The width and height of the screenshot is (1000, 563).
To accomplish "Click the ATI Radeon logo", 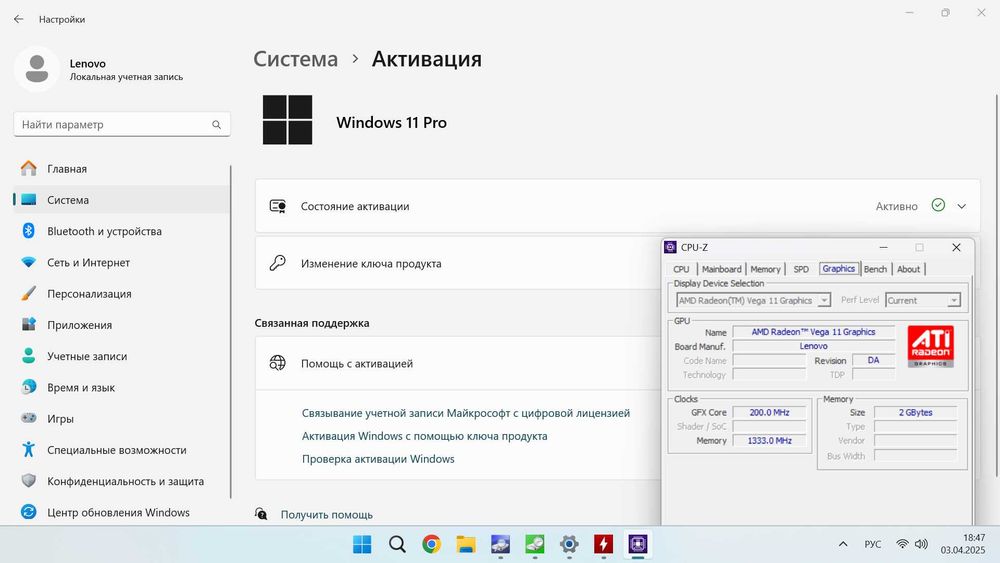I will (x=930, y=346).
